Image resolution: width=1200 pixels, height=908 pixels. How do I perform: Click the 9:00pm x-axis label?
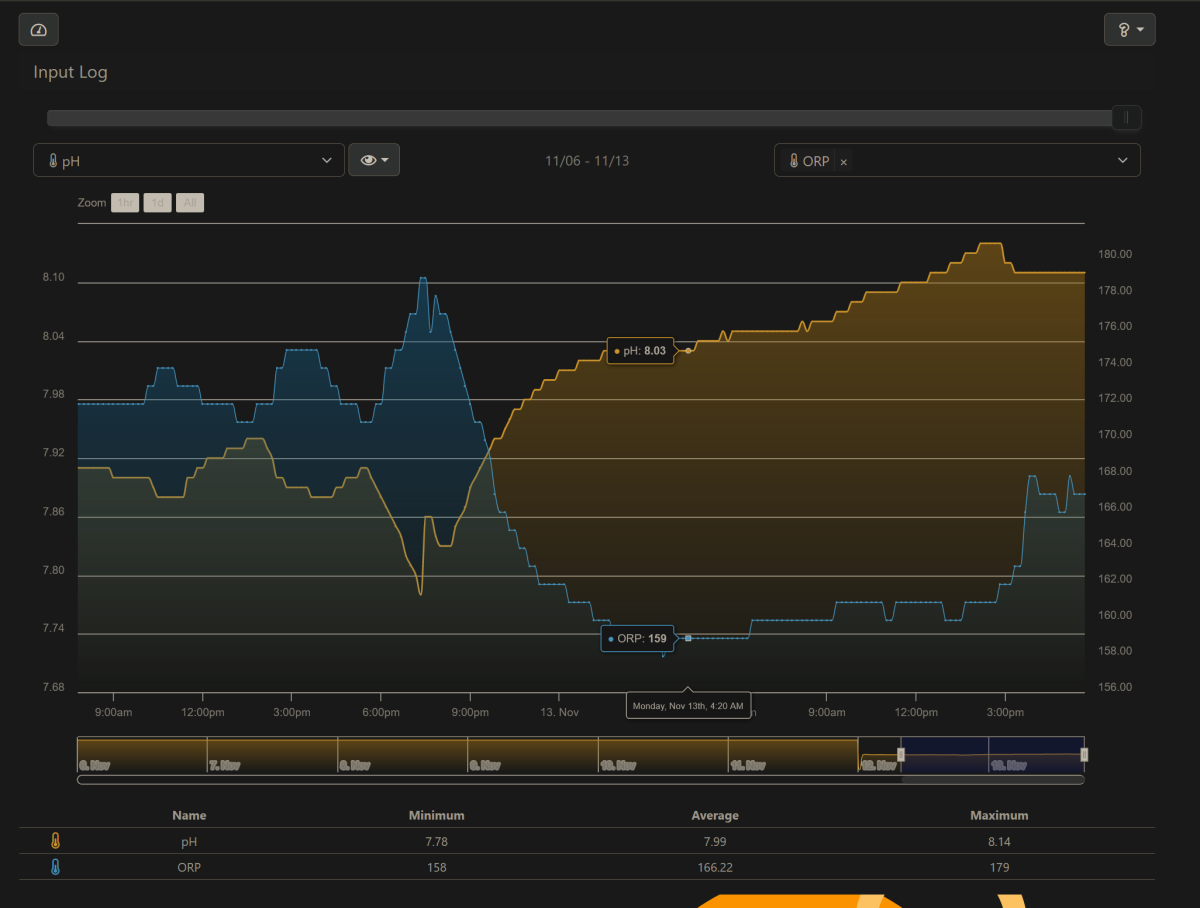pos(470,713)
